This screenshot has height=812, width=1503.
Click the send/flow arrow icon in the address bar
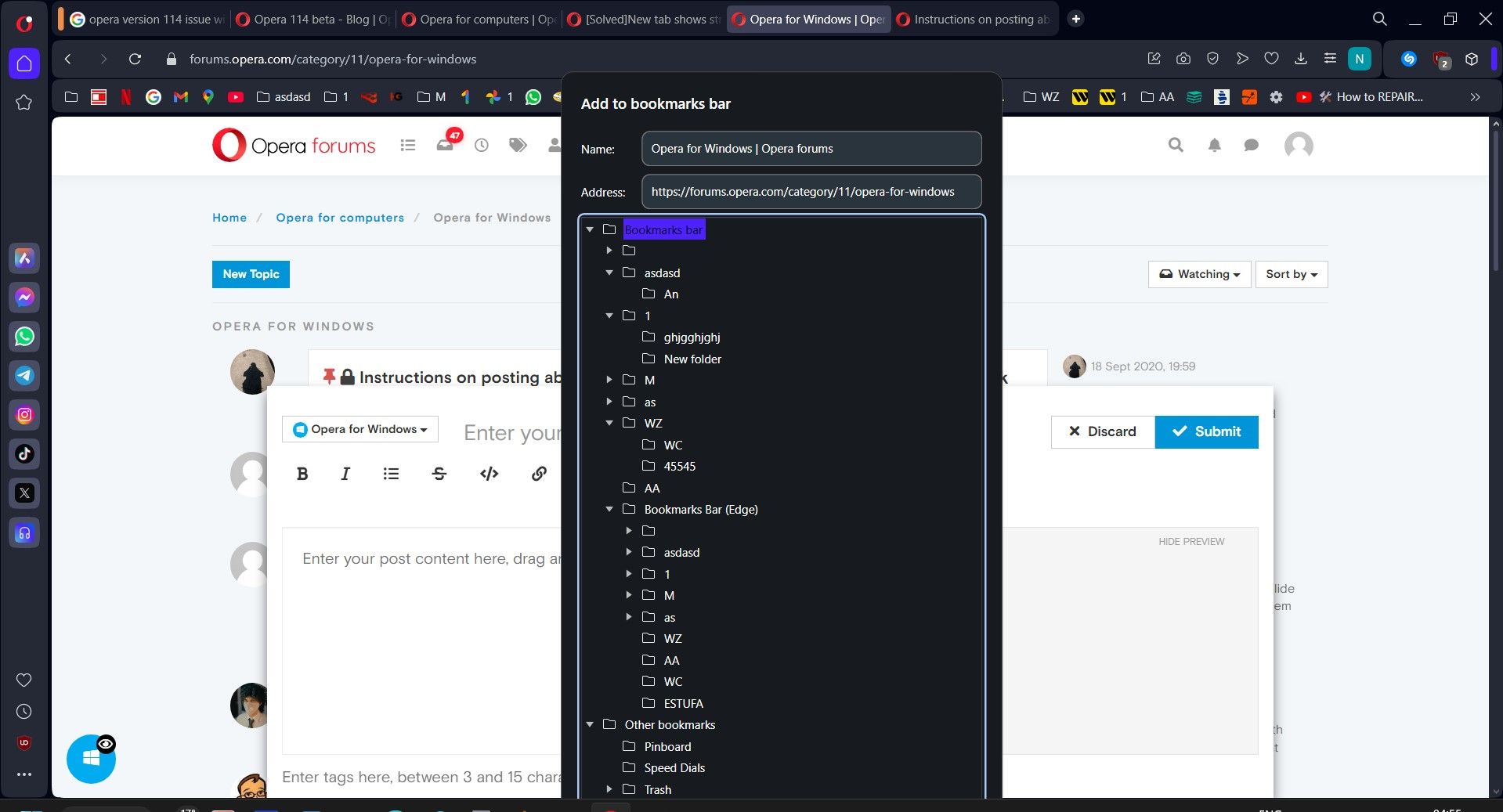[x=1242, y=59]
